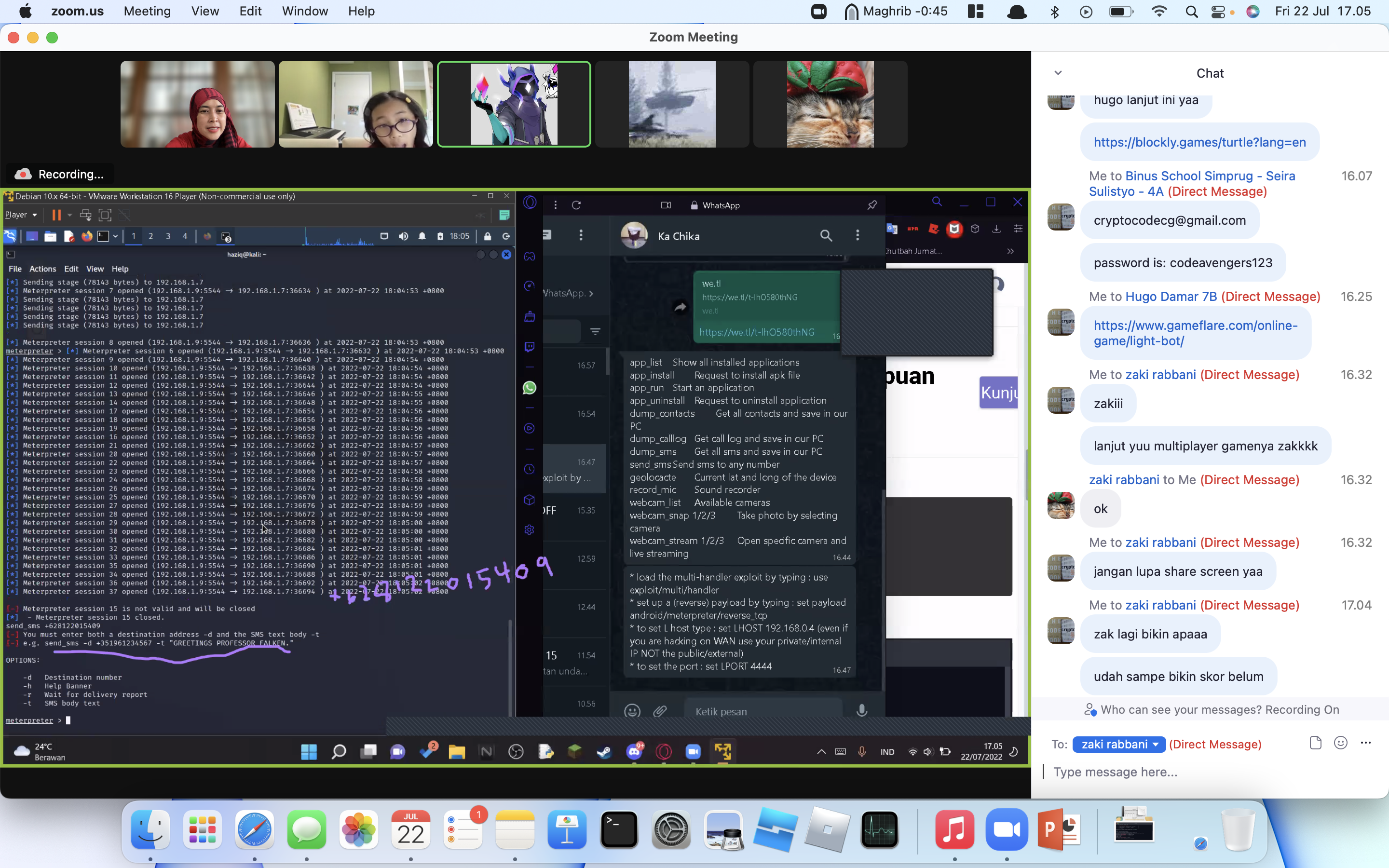The image size is (1389, 868).
Task: Collapse the Chat panel with chevron
Action: pos(1058,73)
